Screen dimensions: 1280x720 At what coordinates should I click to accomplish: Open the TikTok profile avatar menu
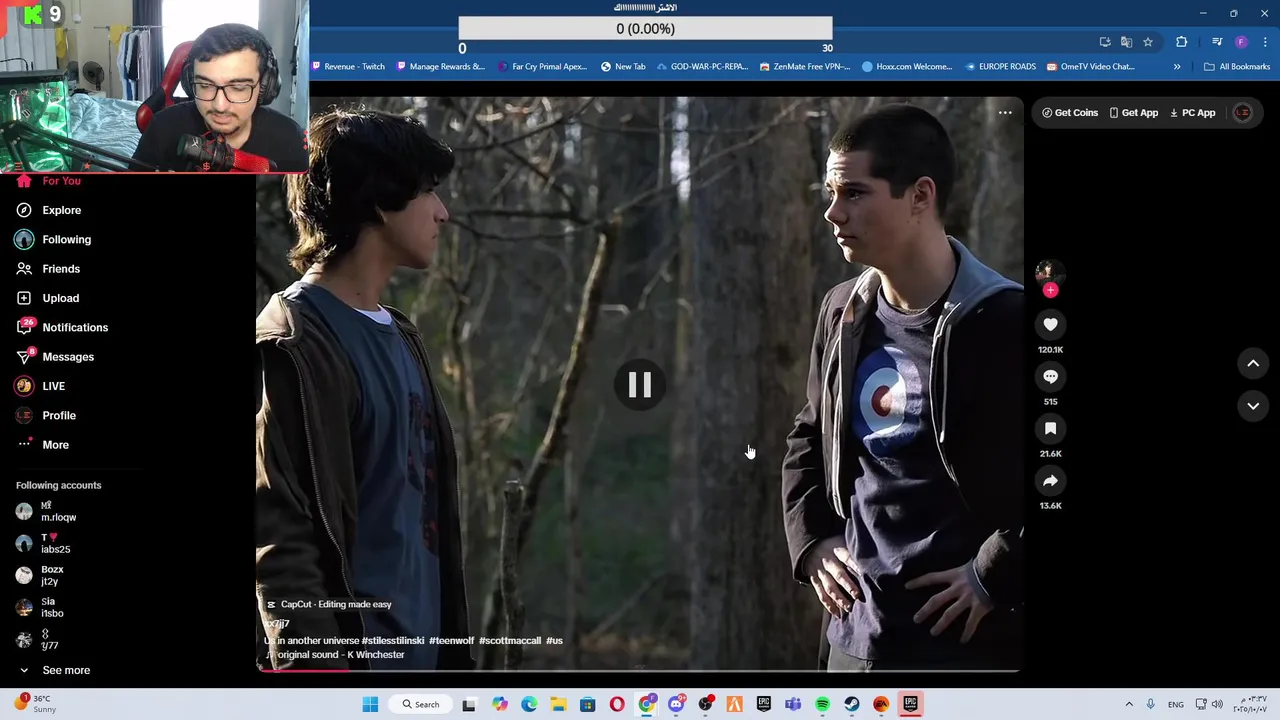[1242, 113]
